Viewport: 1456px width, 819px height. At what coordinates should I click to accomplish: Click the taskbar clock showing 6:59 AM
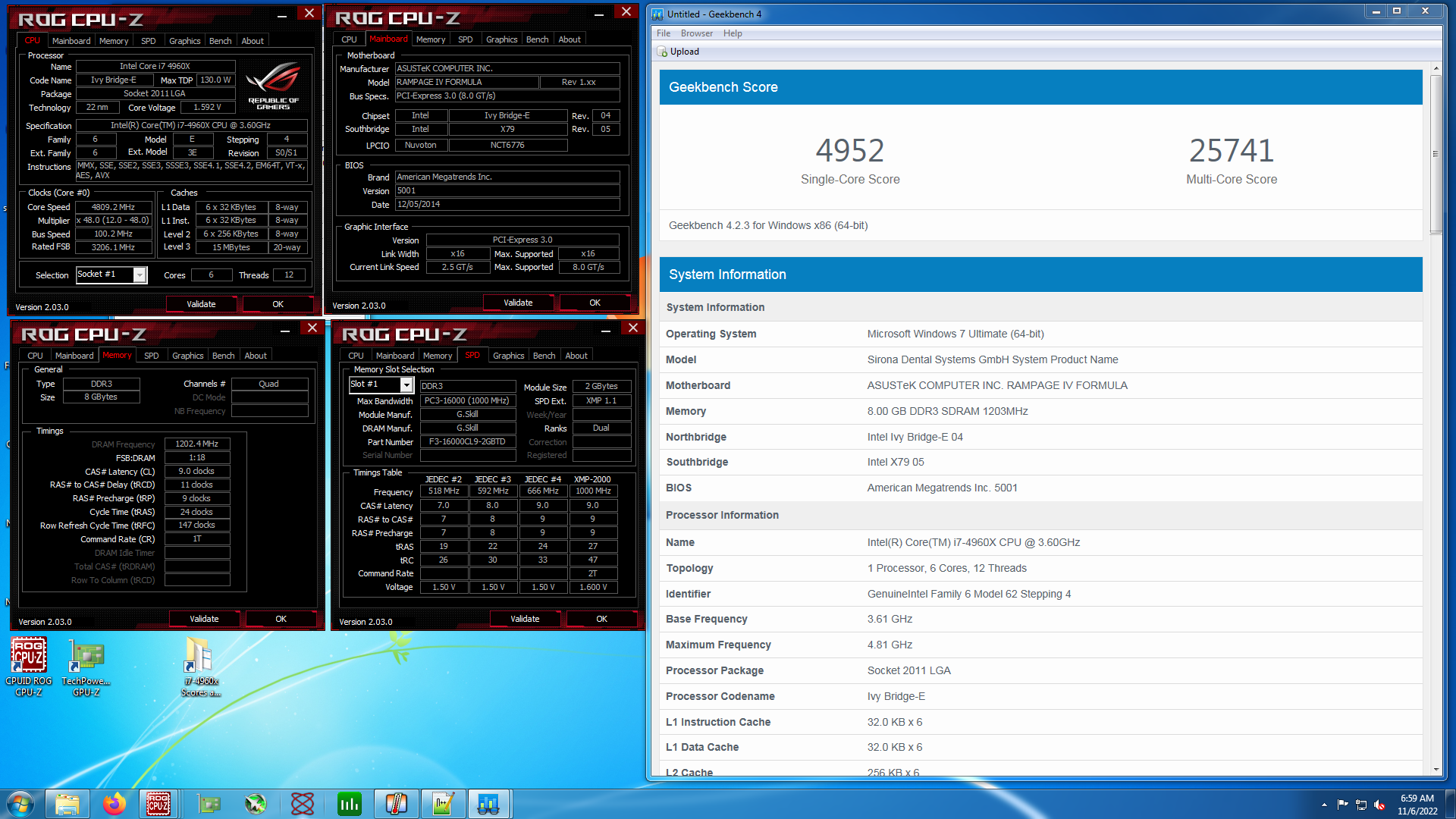1417,804
